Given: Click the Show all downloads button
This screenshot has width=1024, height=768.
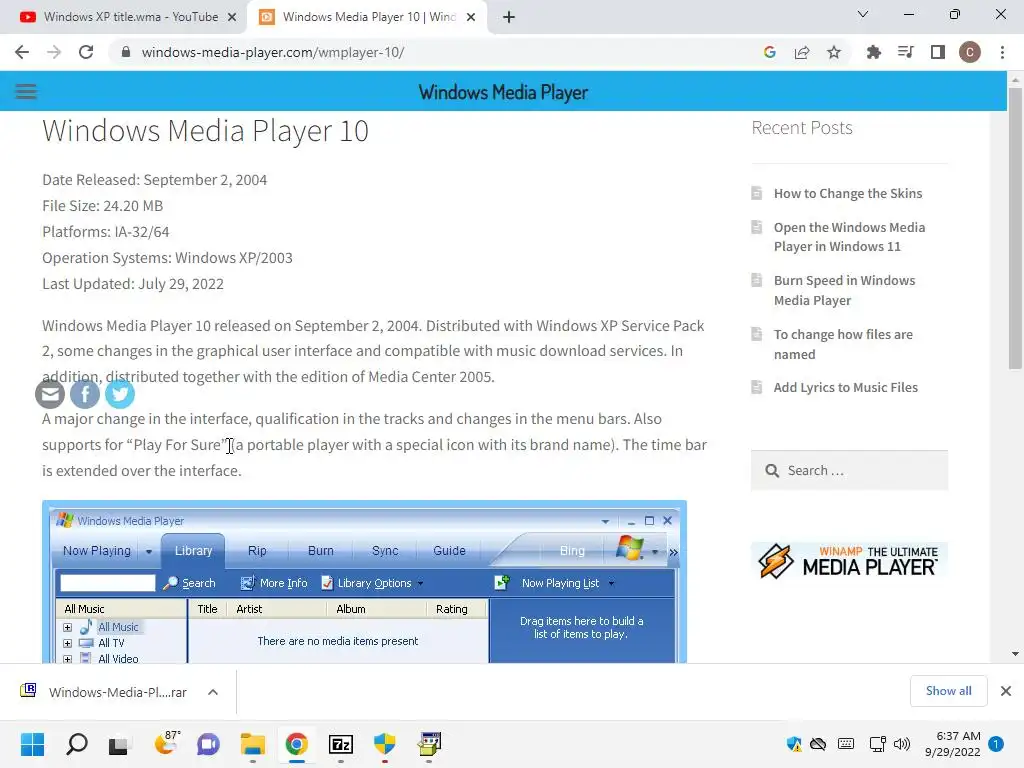Looking at the screenshot, I should [948, 691].
